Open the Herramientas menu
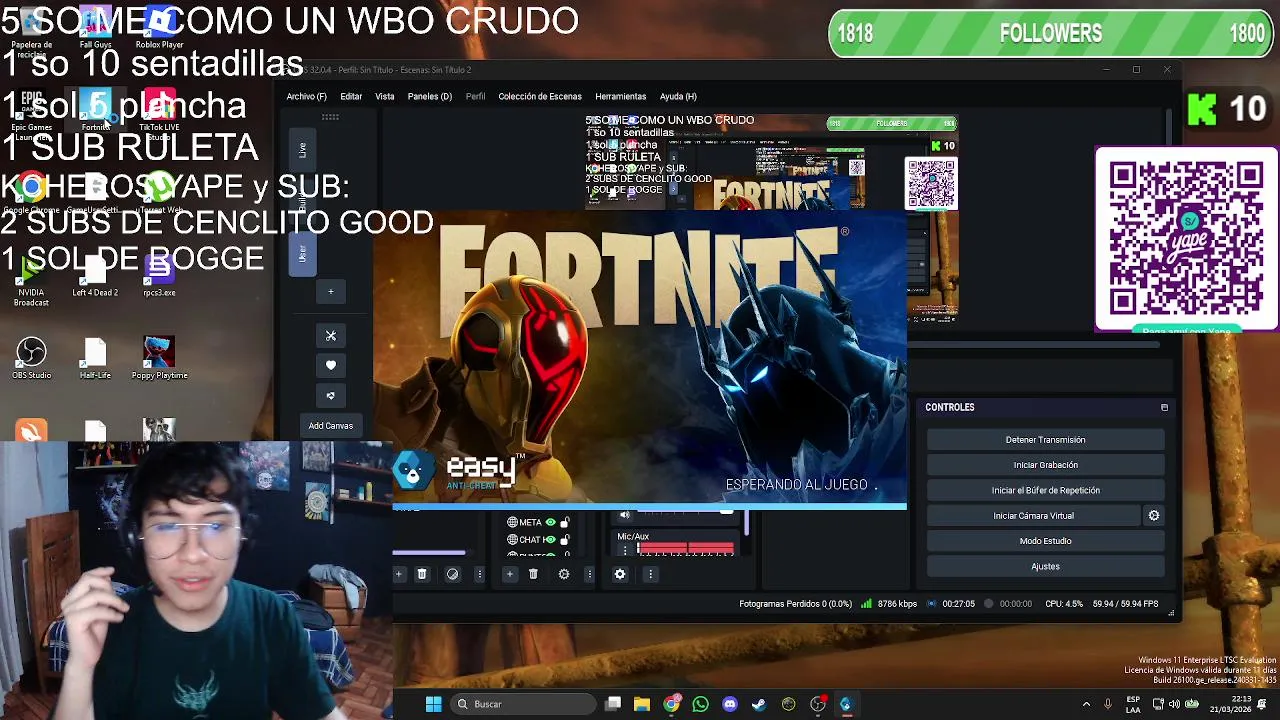Viewport: 1280px width, 720px height. click(x=621, y=97)
